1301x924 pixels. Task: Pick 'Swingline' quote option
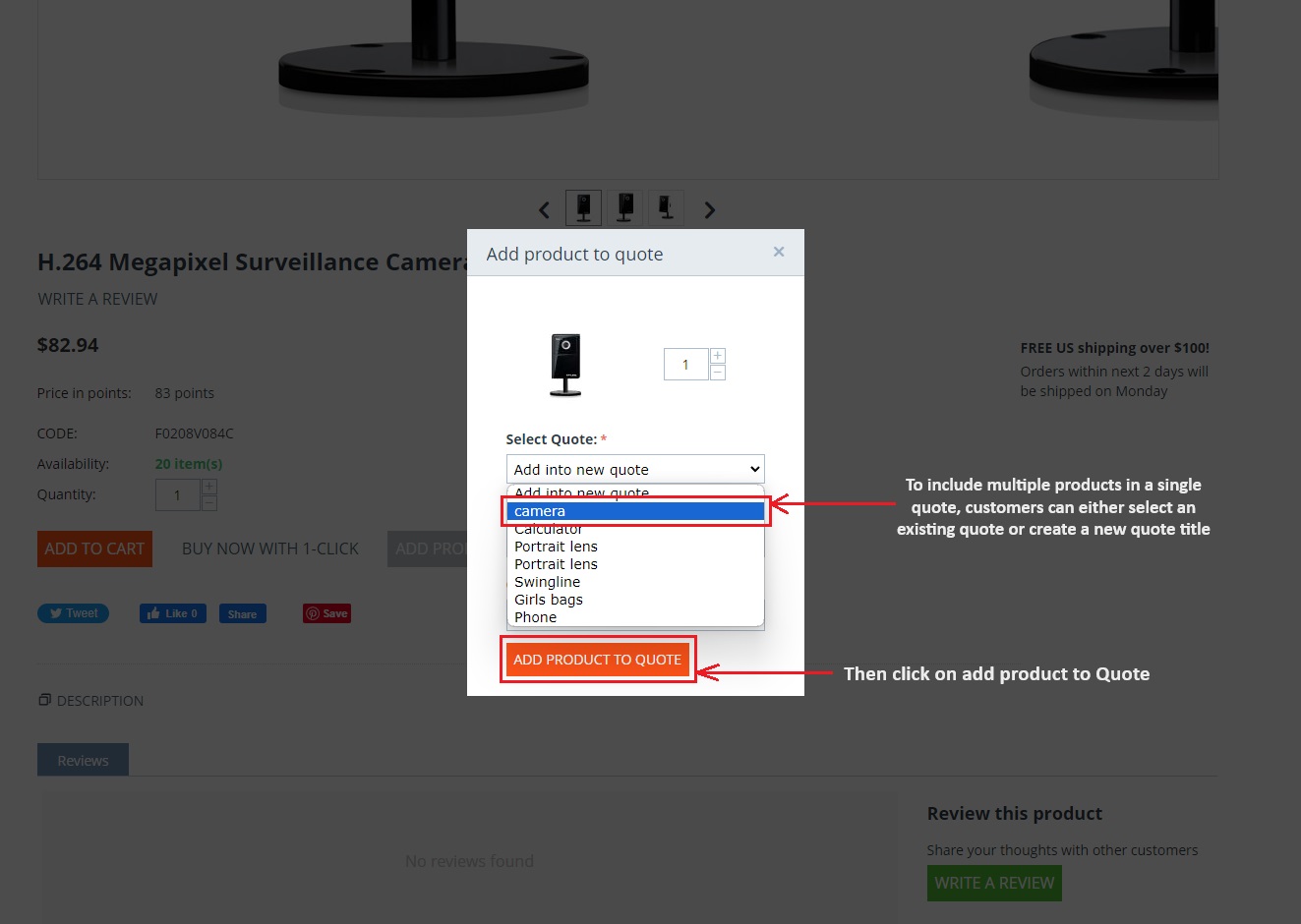coord(635,582)
